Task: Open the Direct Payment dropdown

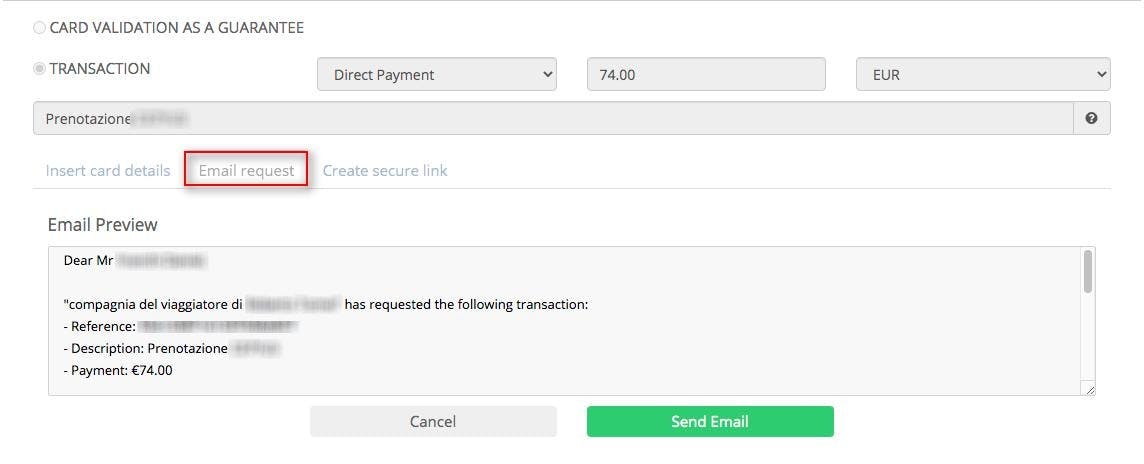Action: coord(436,74)
